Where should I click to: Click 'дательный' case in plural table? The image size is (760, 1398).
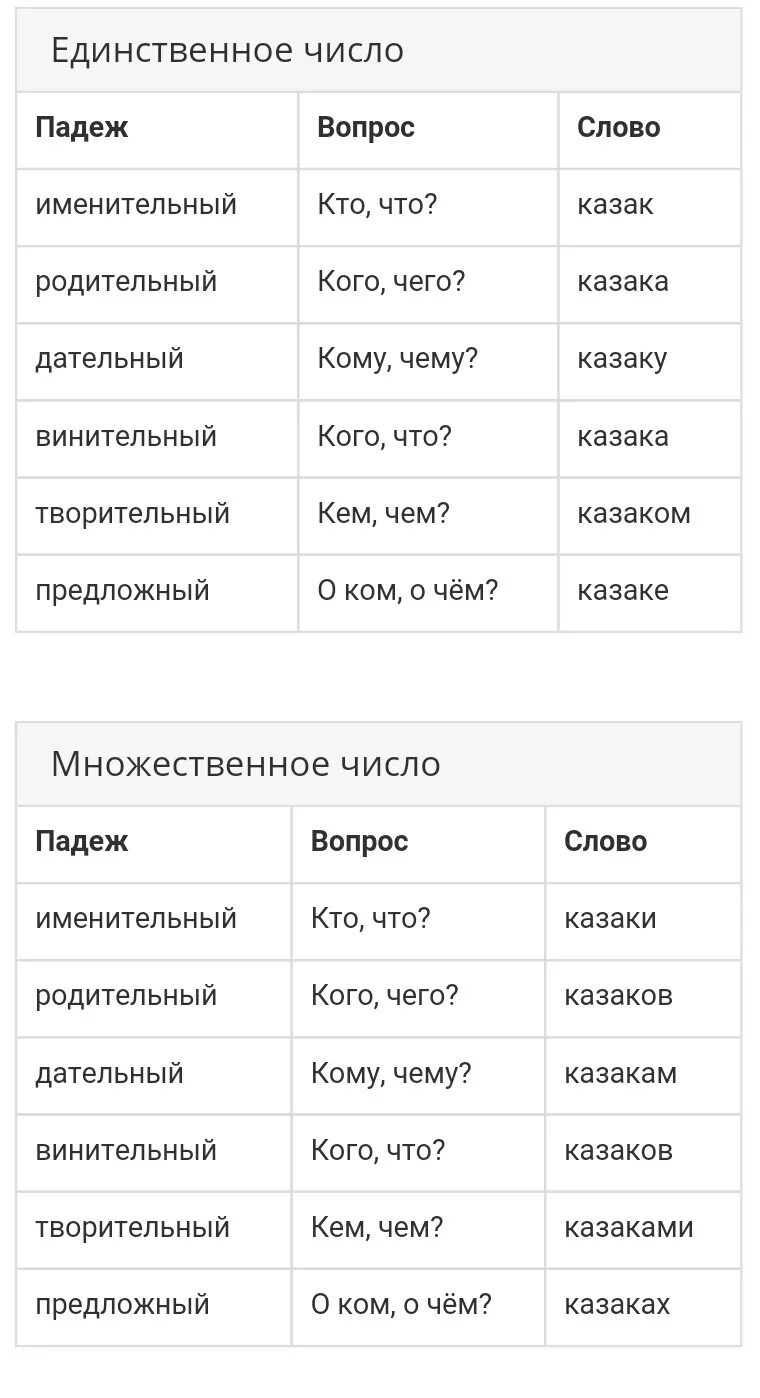110,1074
